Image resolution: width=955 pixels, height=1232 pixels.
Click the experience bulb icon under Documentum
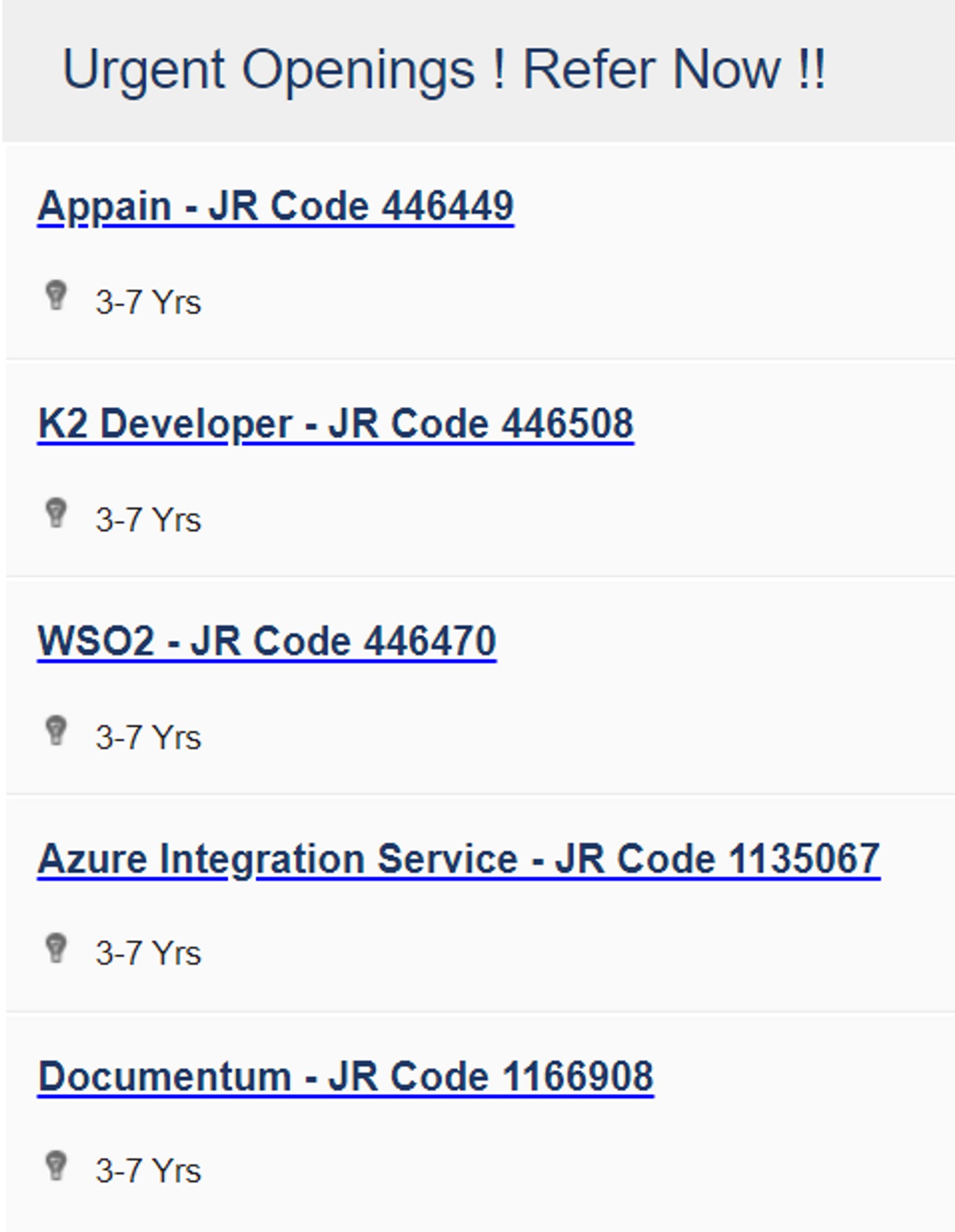pos(57,1166)
